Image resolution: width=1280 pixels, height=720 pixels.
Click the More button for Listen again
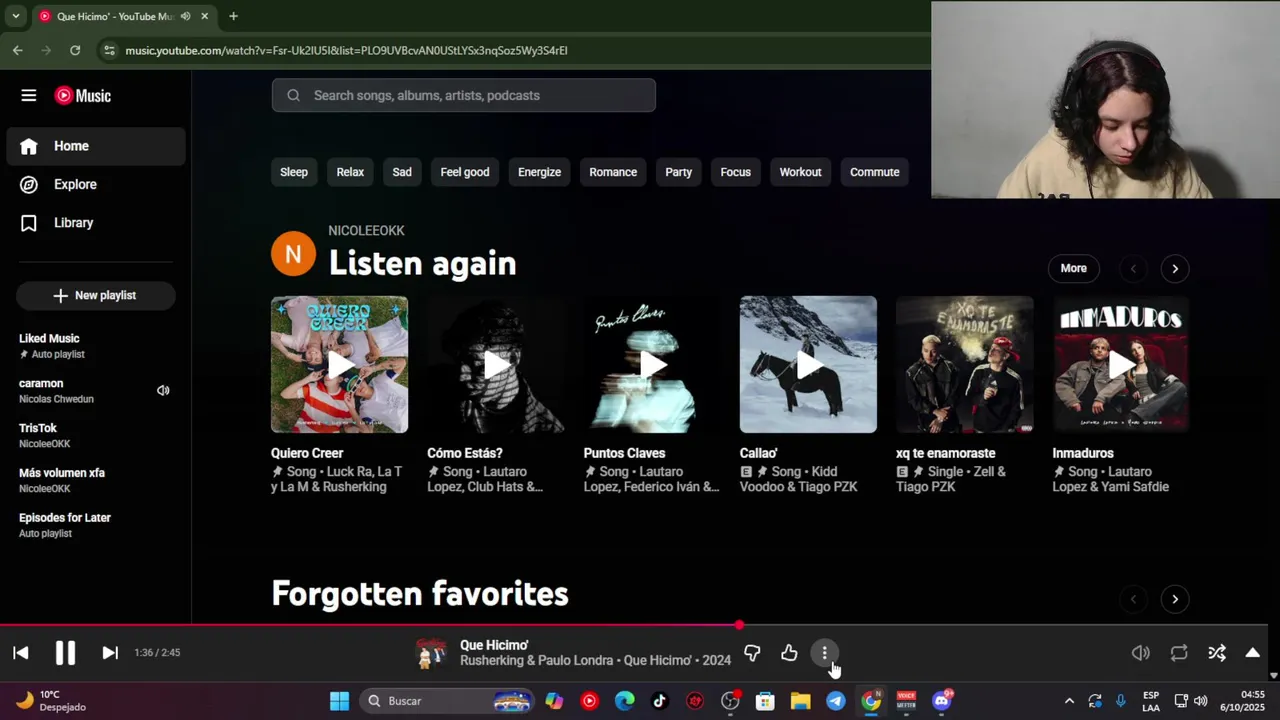click(x=1073, y=268)
